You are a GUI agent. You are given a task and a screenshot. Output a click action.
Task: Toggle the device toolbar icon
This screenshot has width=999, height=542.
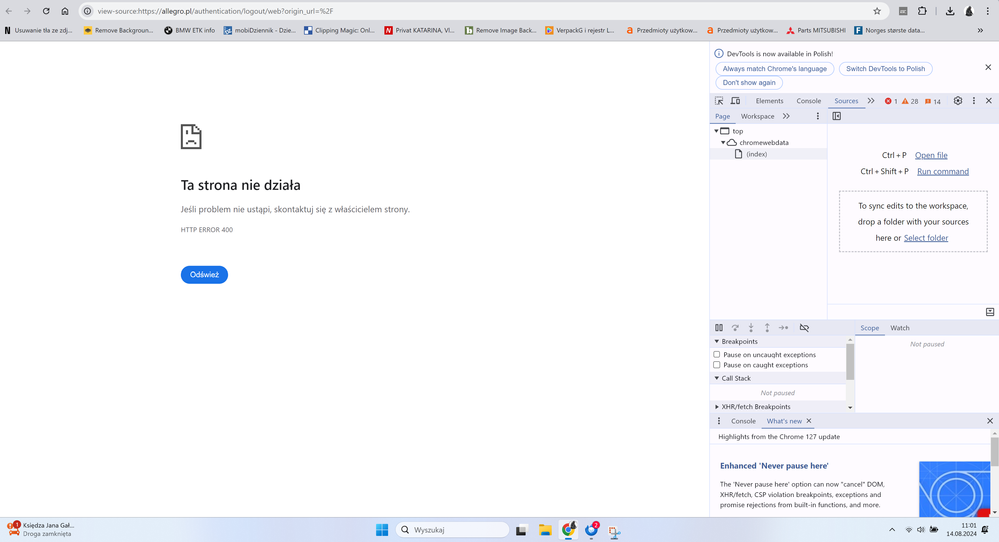tap(735, 101)
